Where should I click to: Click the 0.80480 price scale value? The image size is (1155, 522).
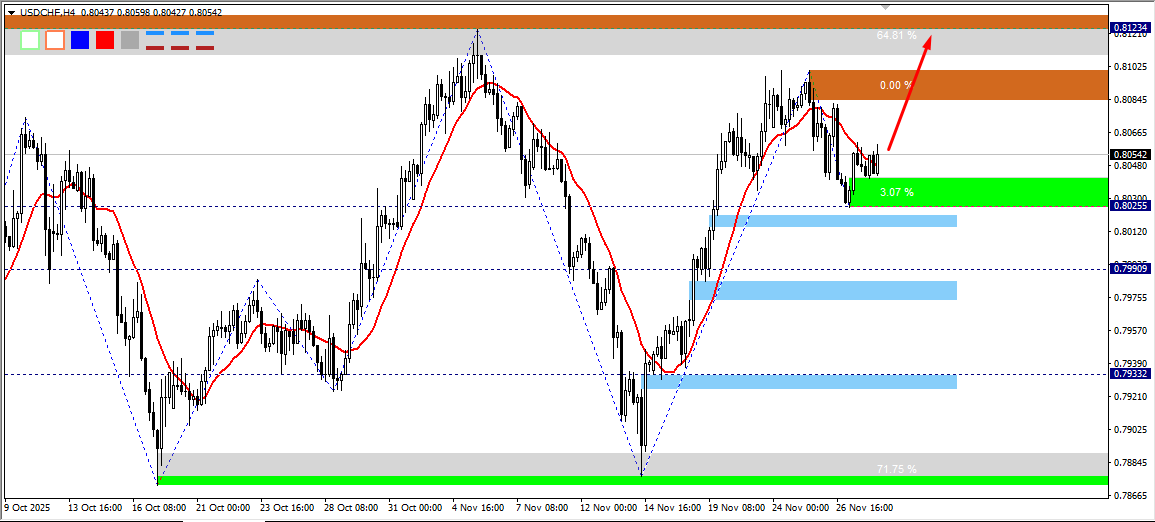click(1132, 166)
